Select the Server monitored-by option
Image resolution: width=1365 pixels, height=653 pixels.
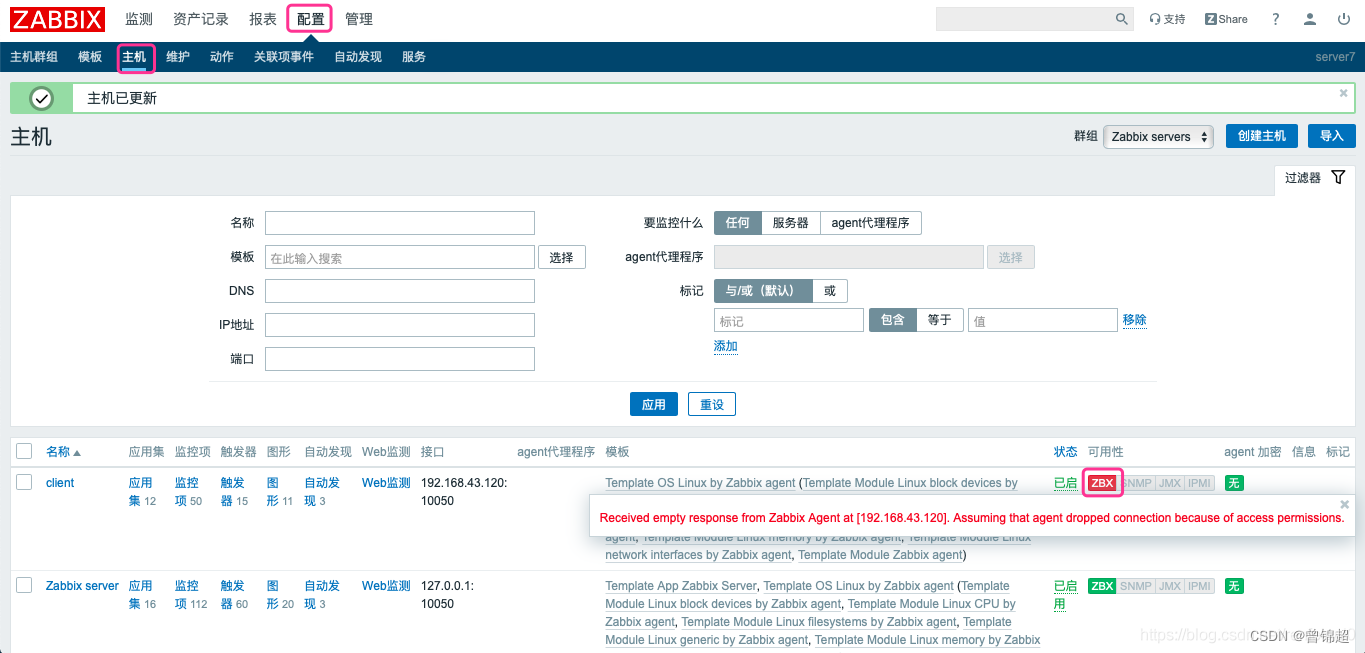pos(790,223)
